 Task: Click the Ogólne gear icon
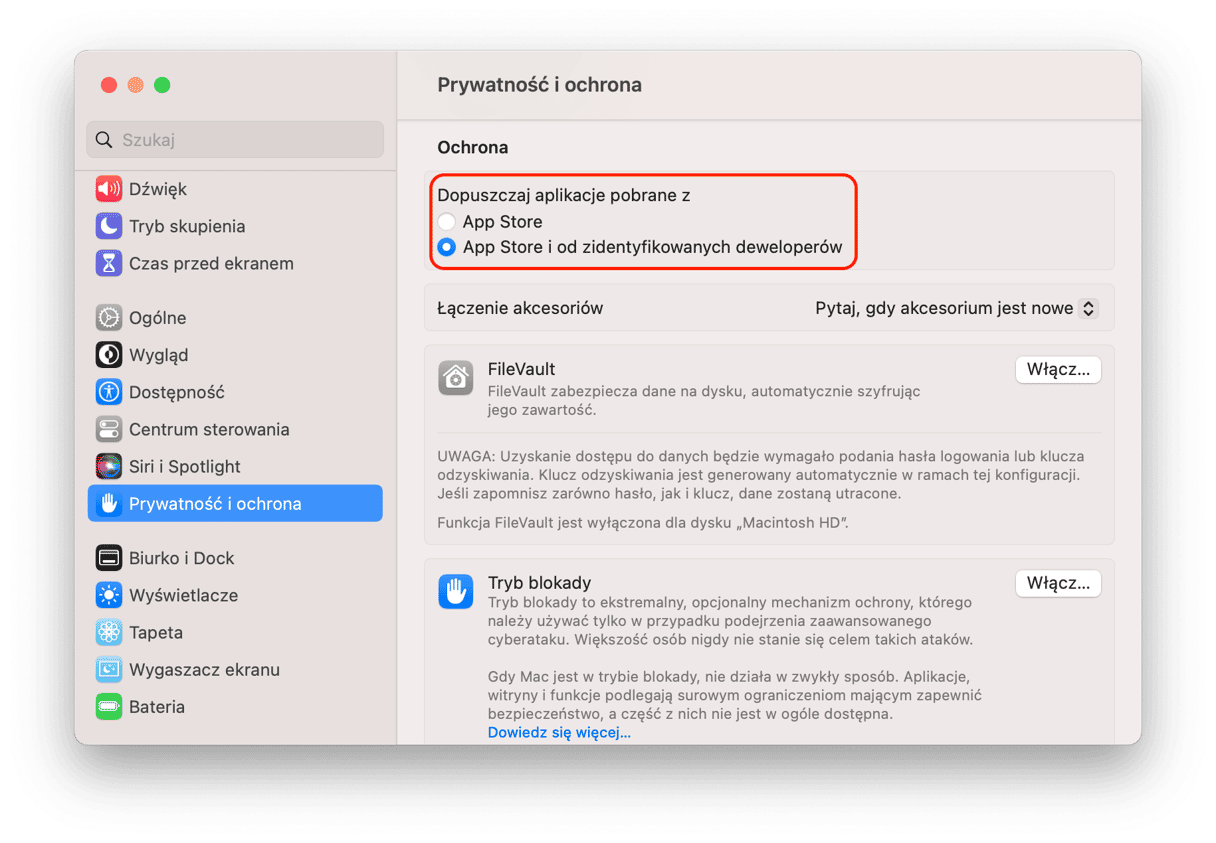pyautogui.click(x=108, y=317)
